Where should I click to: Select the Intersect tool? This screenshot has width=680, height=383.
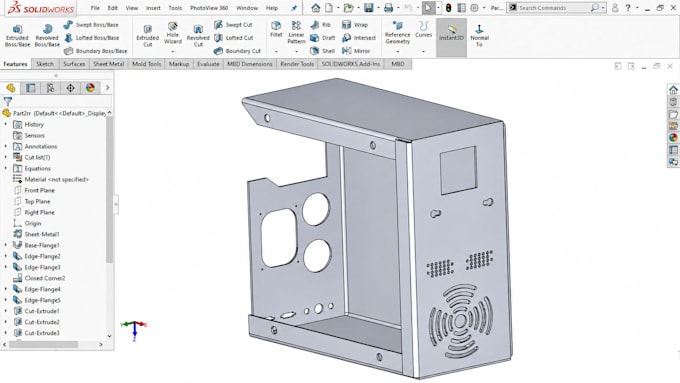[x=359, y=38]
